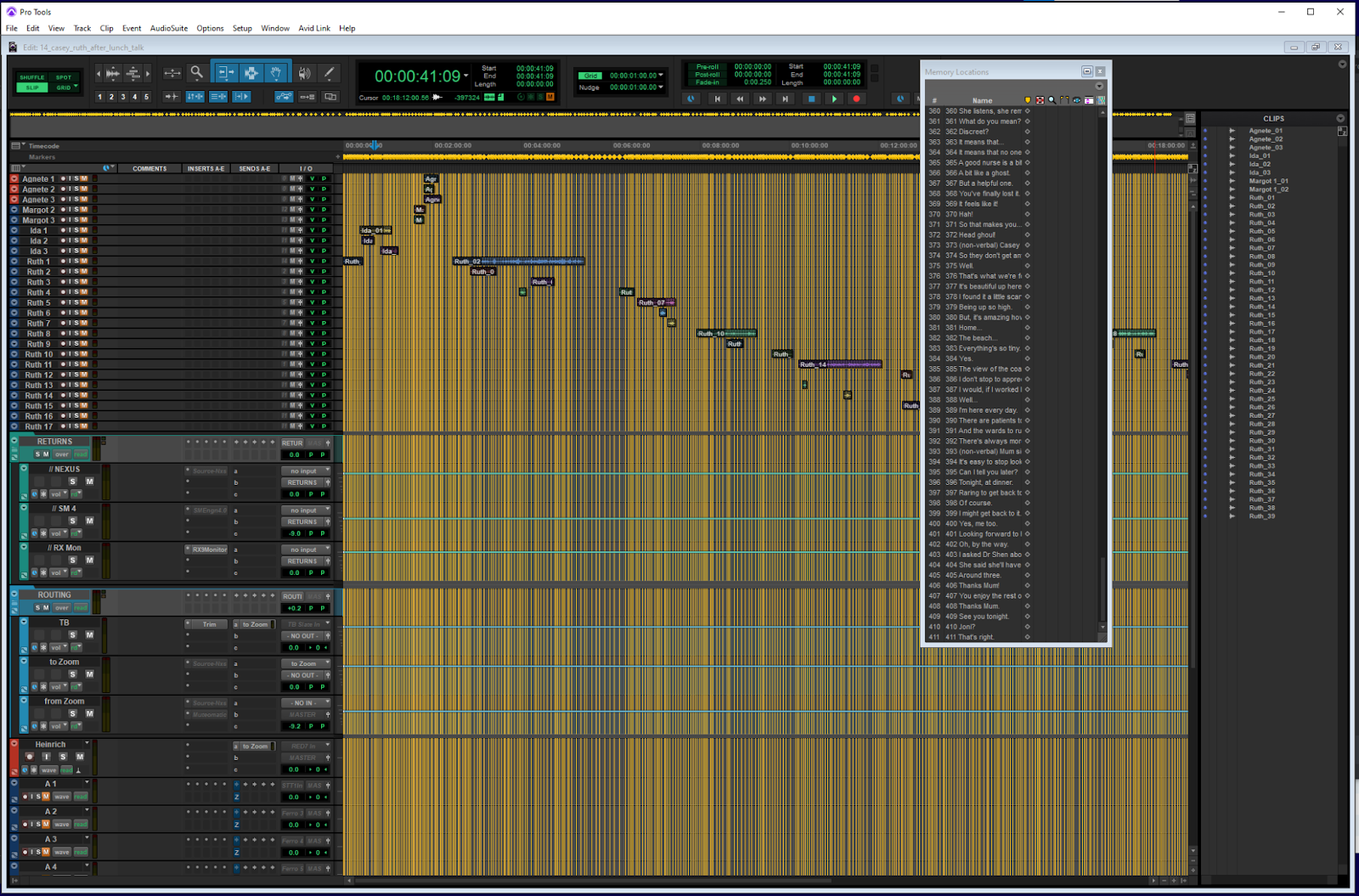Click the Go to End transport button

click(x=786, y=99)
